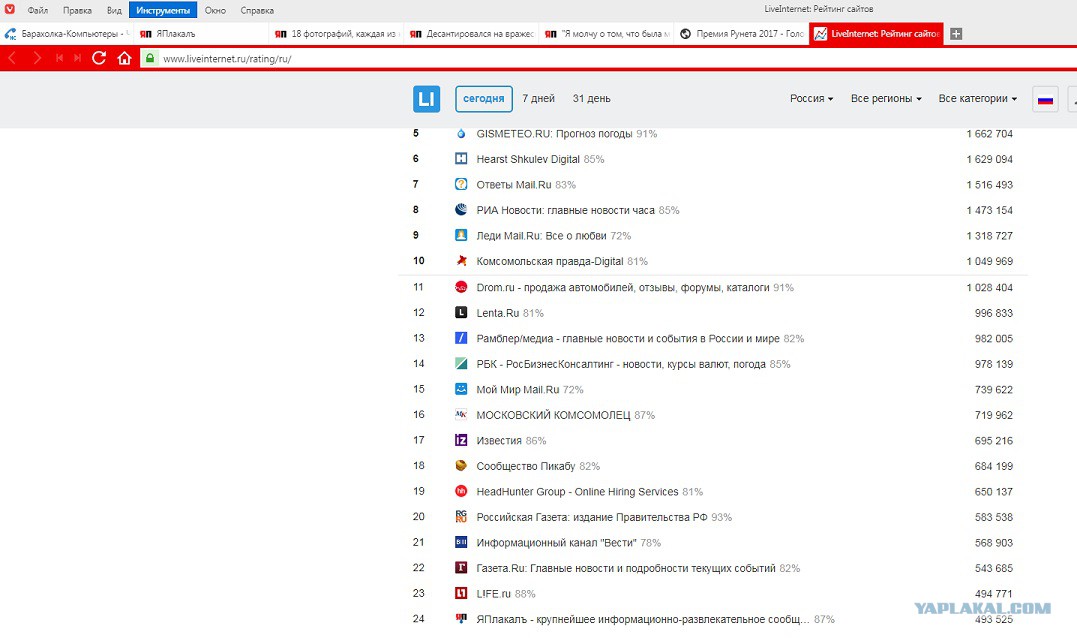The image size is (1077, 638).
Task: Switch rating period to 7 дней
Action: click(538, 99)
